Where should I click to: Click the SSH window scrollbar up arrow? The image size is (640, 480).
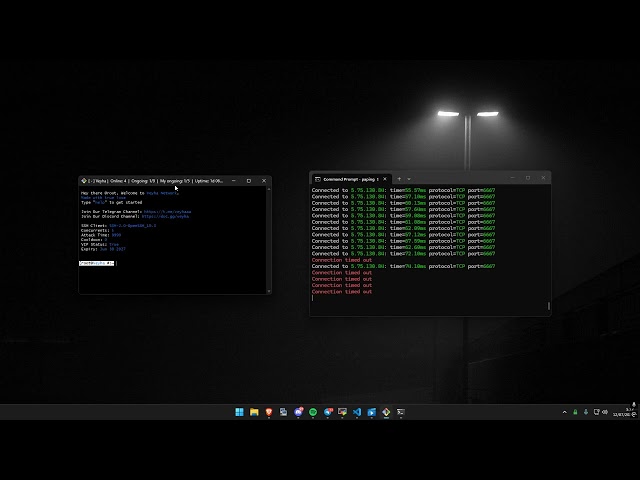point(269,189)
